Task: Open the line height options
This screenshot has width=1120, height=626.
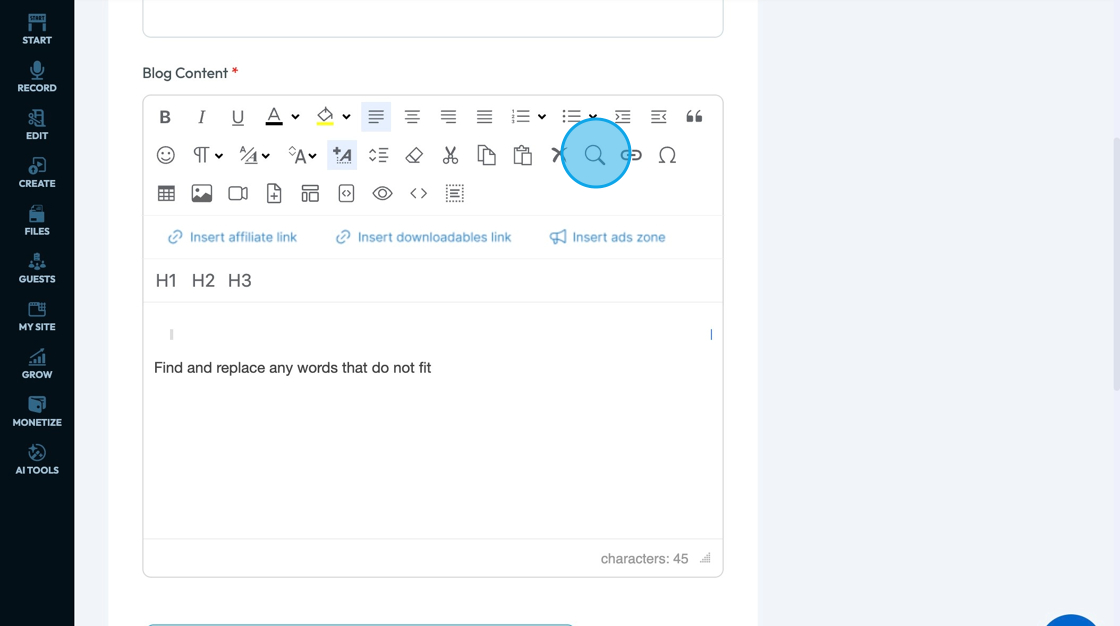Action: pos(379,155)
